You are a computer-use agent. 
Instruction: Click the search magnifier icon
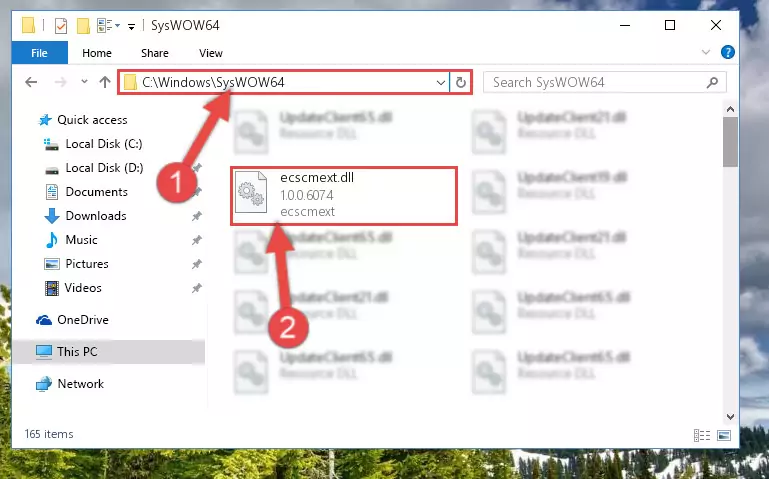tap(712, 82)
